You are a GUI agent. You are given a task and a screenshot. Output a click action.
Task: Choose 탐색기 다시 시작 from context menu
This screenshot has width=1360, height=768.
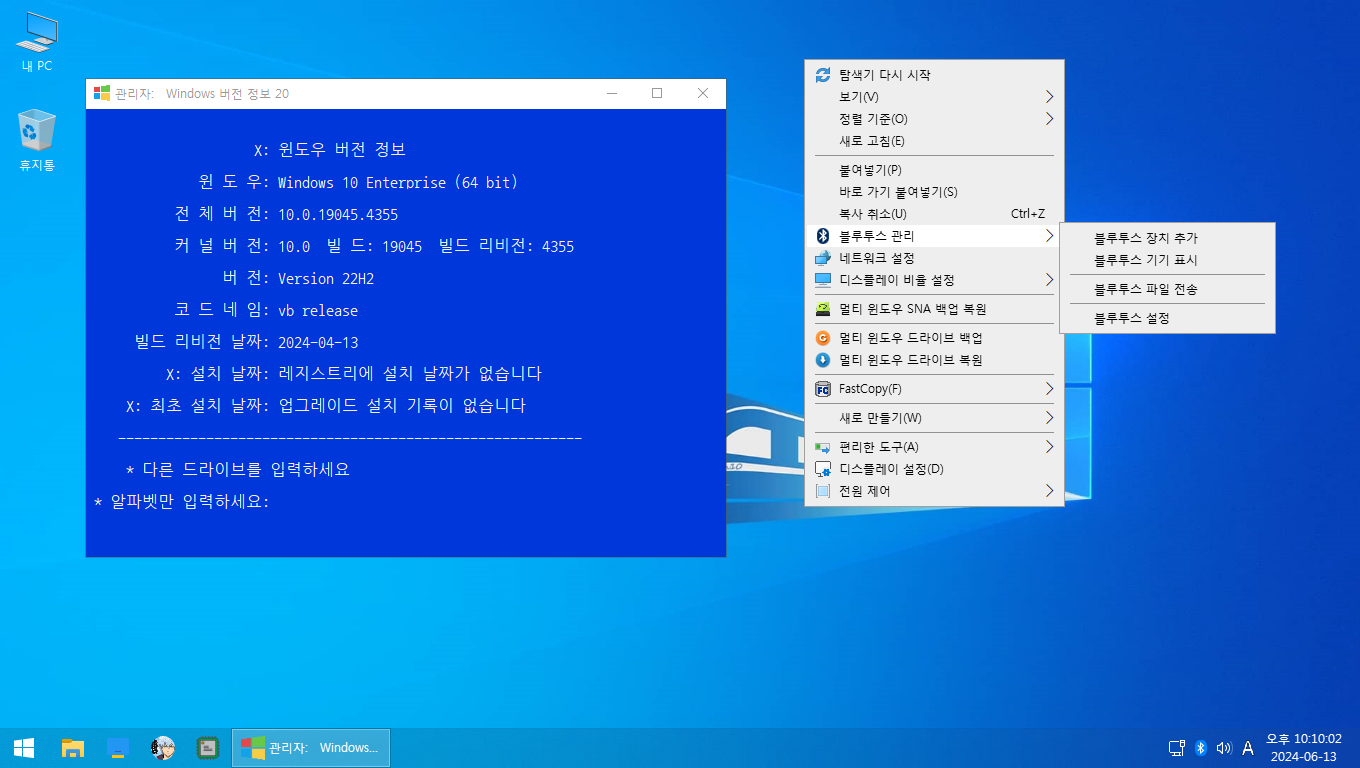pos(934,75)
